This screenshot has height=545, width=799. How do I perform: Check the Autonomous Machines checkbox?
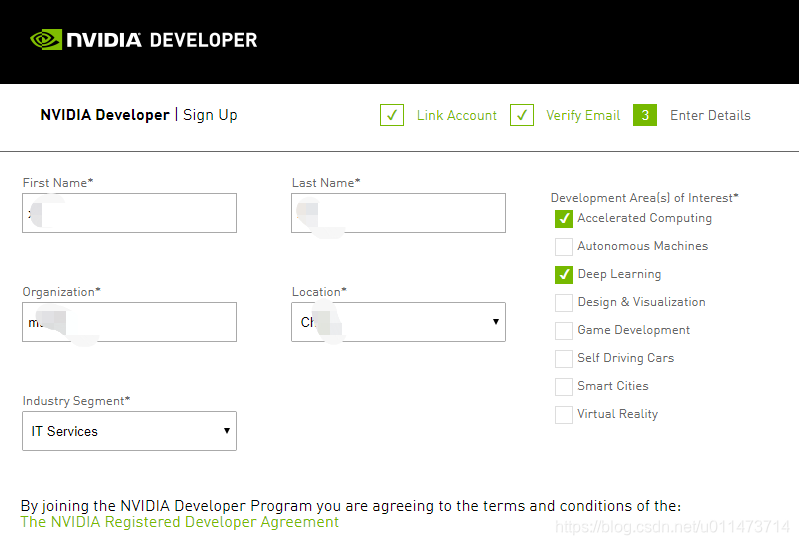[564, 247]
